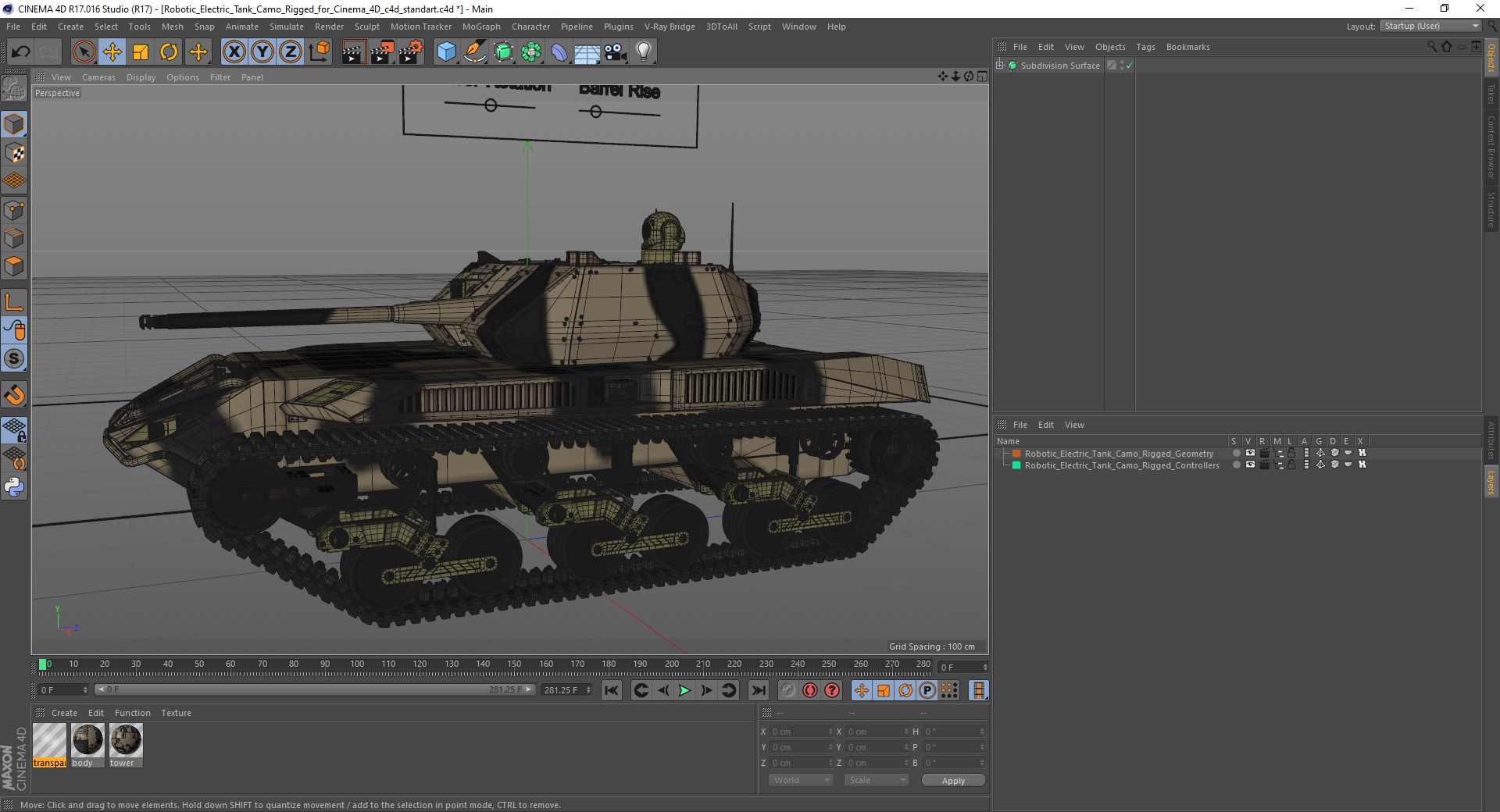The image size is (1500, 812).
Task: Click Record Active Objects button
Action: [787, 690]
